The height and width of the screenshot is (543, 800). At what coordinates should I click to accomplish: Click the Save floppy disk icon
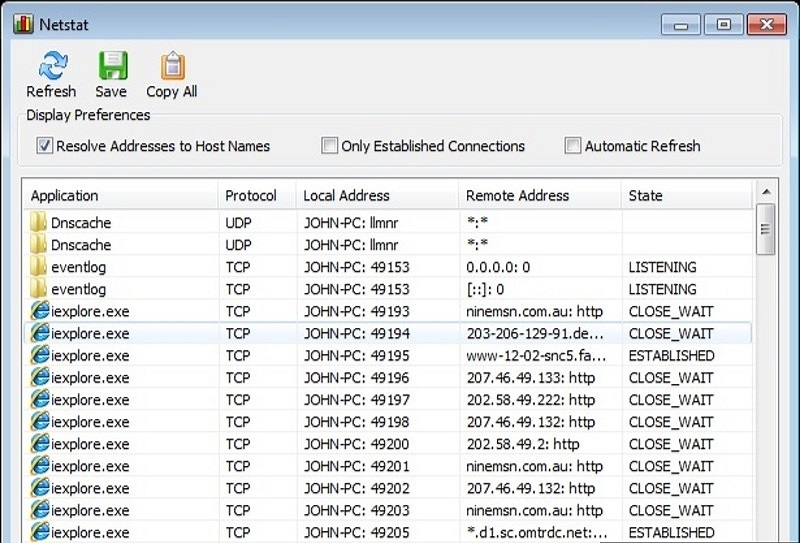pyautogui.click(x=113, y=65)
